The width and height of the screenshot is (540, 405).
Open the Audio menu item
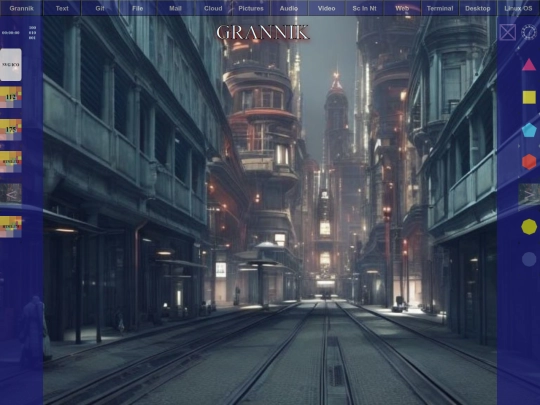(x=289, y=8)
